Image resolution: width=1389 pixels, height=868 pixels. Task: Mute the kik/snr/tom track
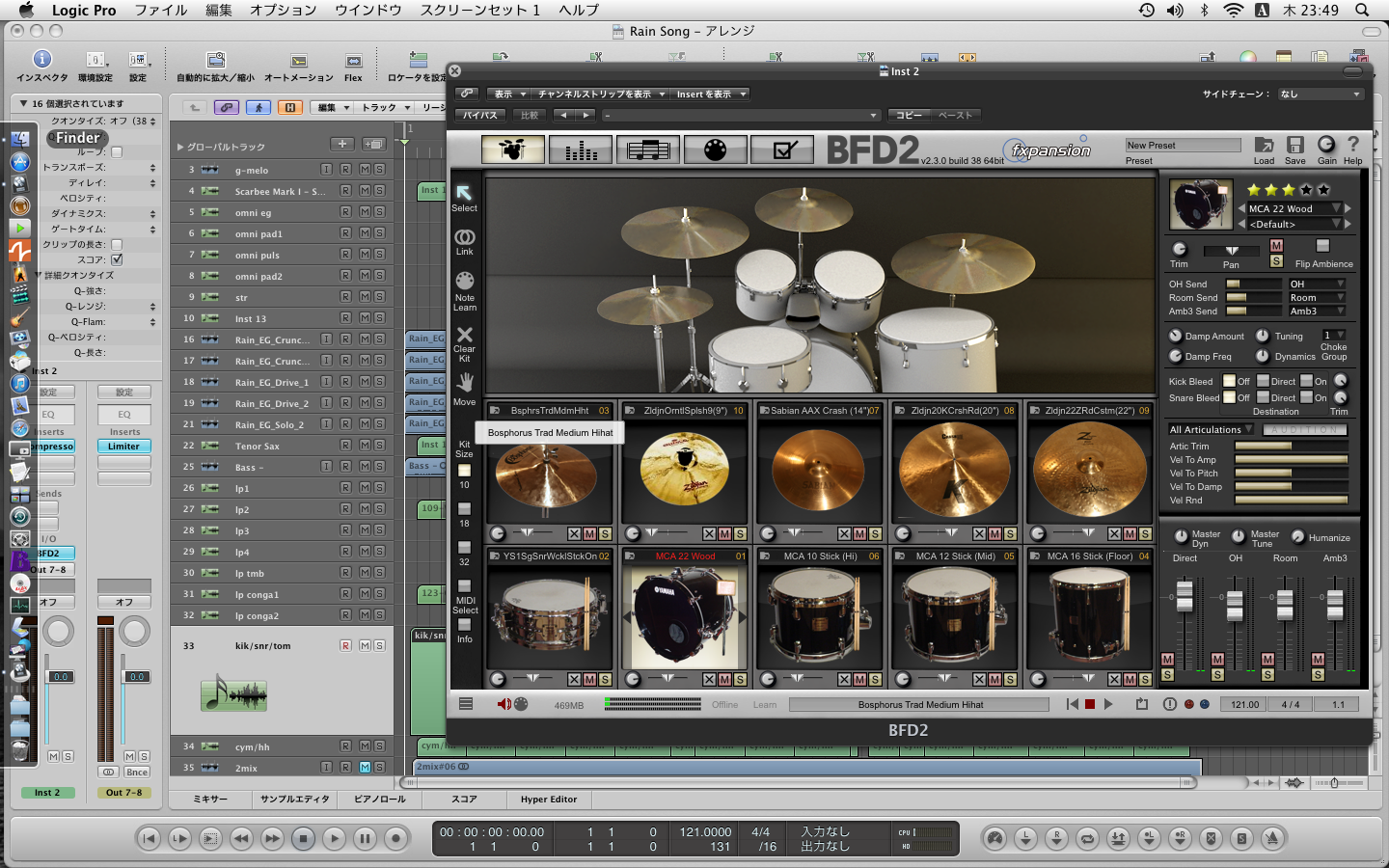pos(365,645)
